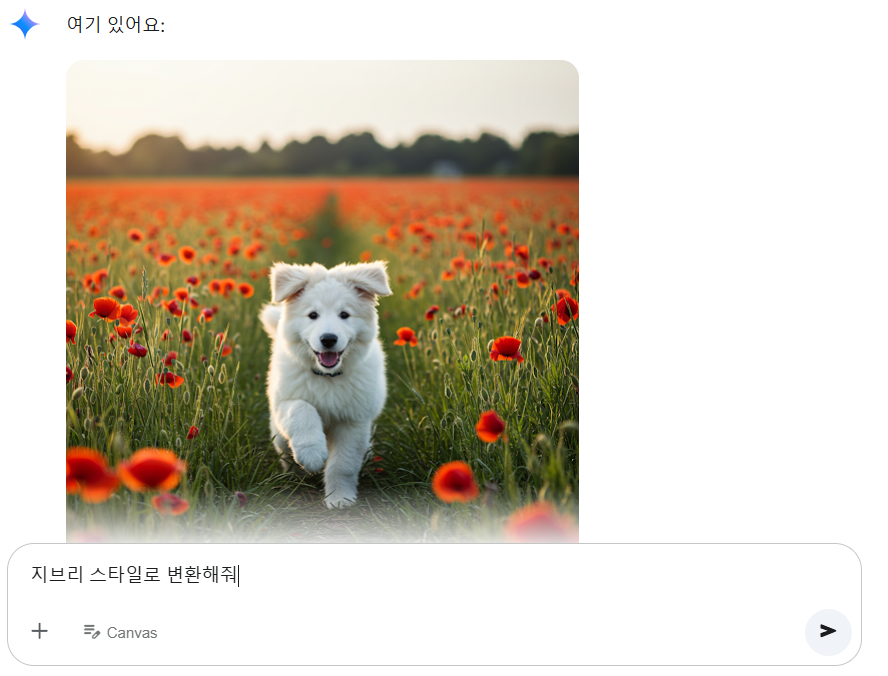Image resolution: width=888 pixels, height=676 pixels.
Task: Open the upload menu using the + icon
Action: pos(40,631)
